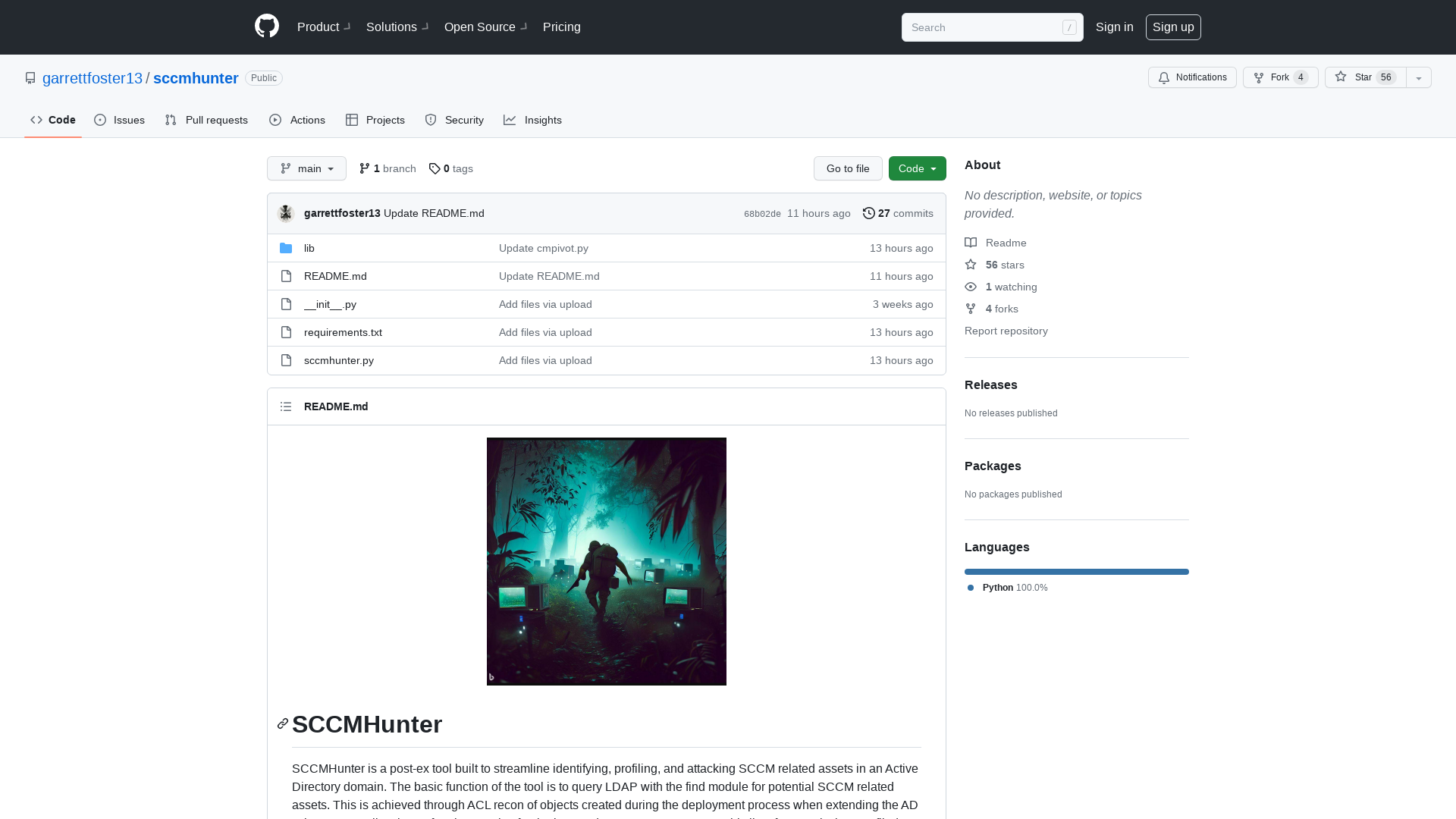
Task: Open the Issues tab
Action: coord(120,120)
